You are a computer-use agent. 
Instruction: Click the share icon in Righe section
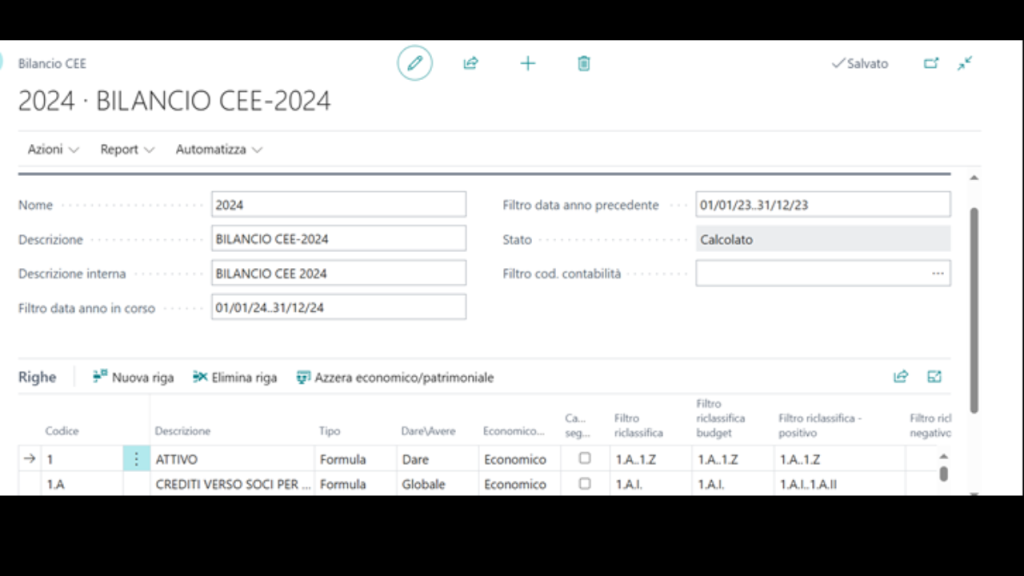[x=901, y=377]
